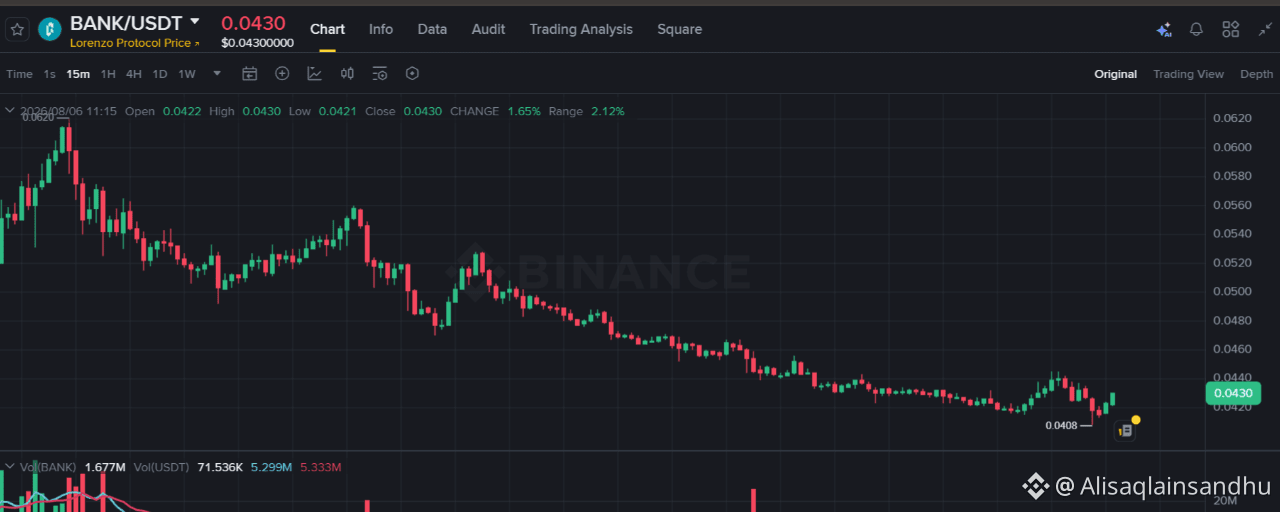Click the 5.333M volume MA value
The height and width of the screenshot is (512, 1280).
click(x=321, y=467)
